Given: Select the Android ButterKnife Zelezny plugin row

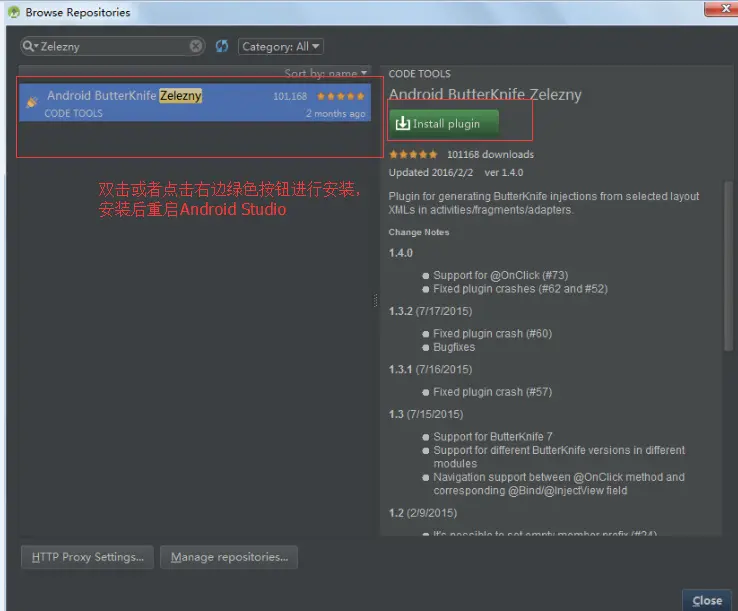Looking at the screenshot, I should pos(195,103).
